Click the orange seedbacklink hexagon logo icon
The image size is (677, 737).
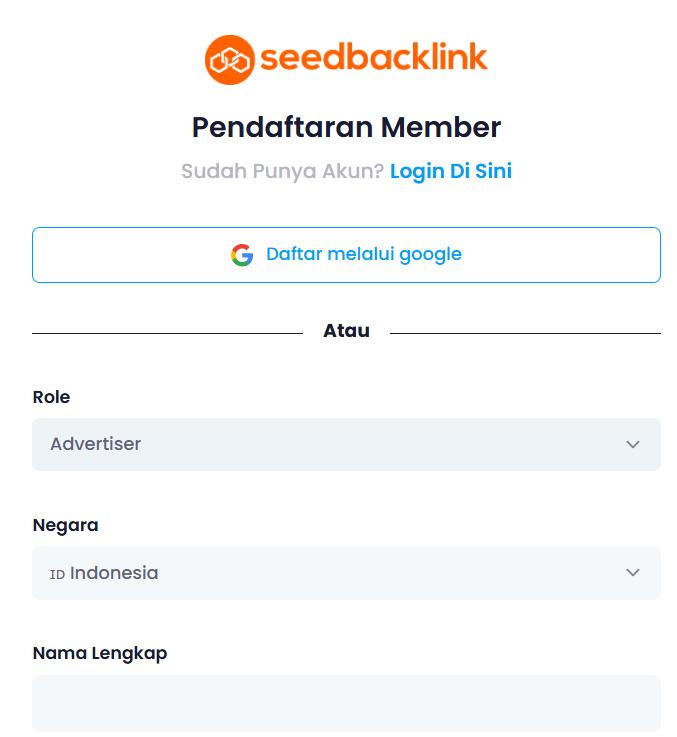229,60
